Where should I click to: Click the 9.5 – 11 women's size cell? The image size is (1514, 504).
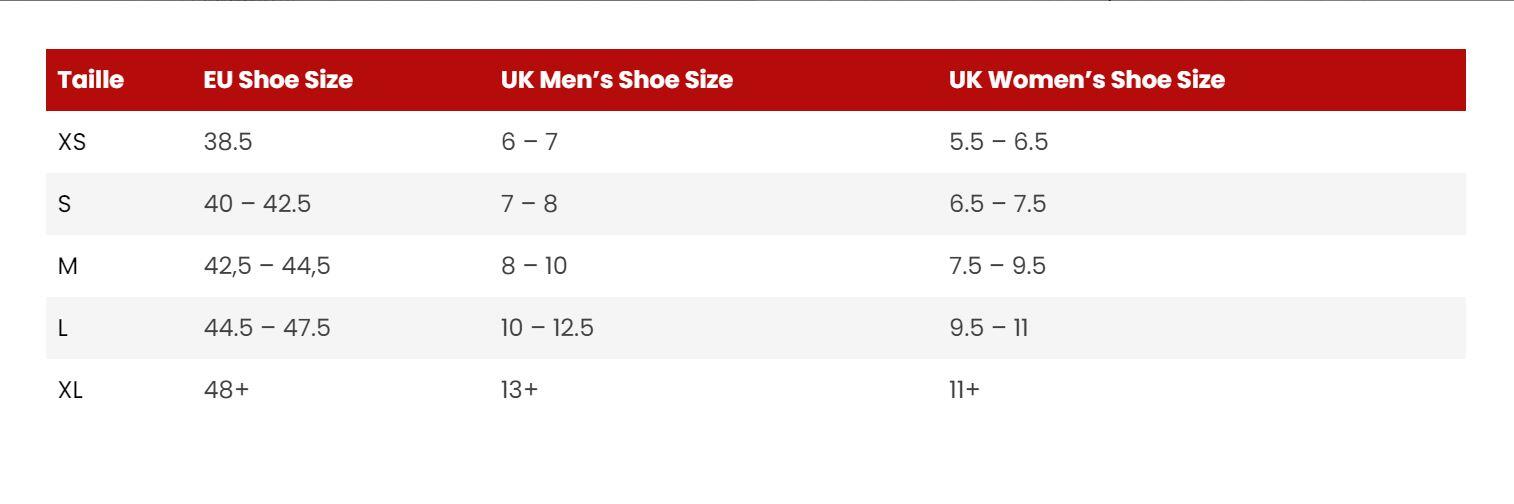click(x=988, y=328)
